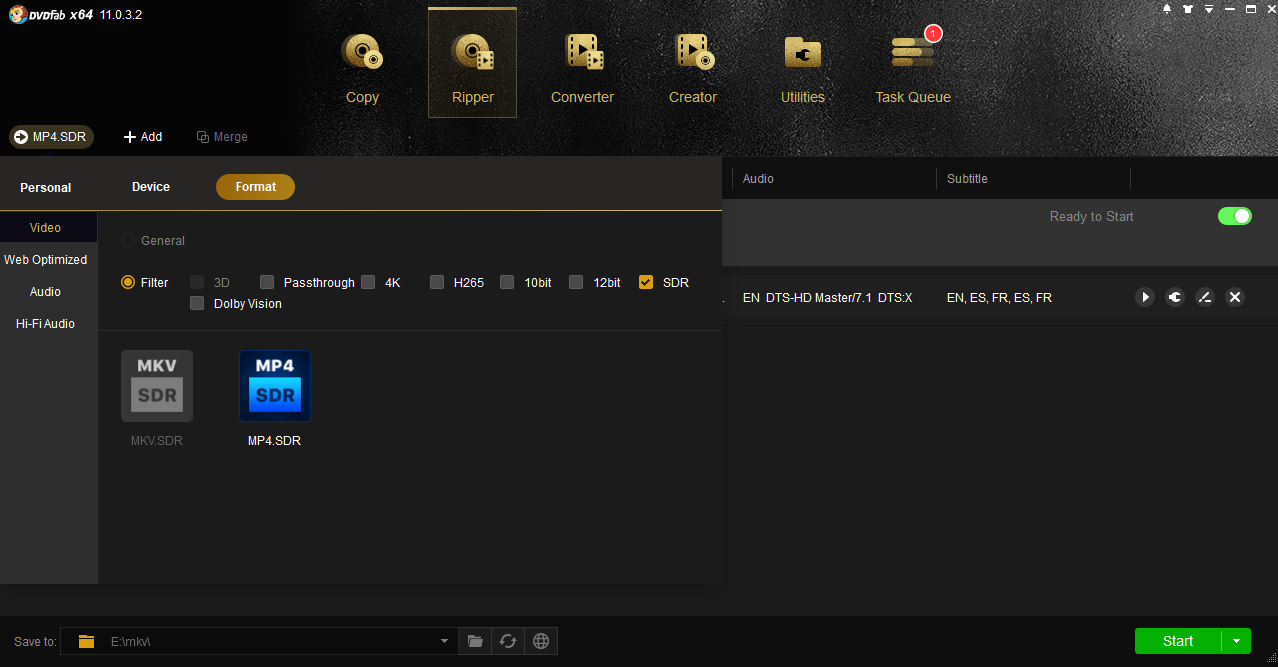Play preview of the loaded title
This screenshot has width=1278, height=667.
pos(1145,297)
